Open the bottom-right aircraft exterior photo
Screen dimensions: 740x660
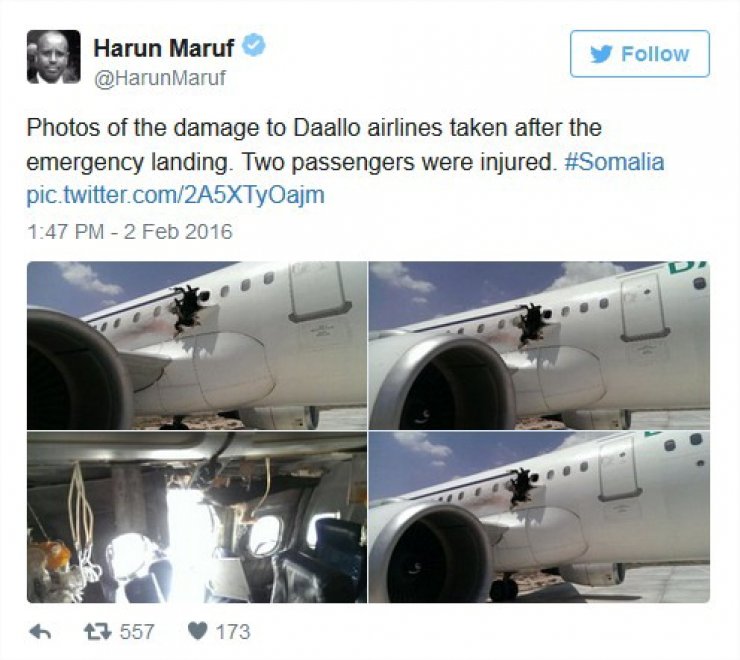(x=539, y=517)
